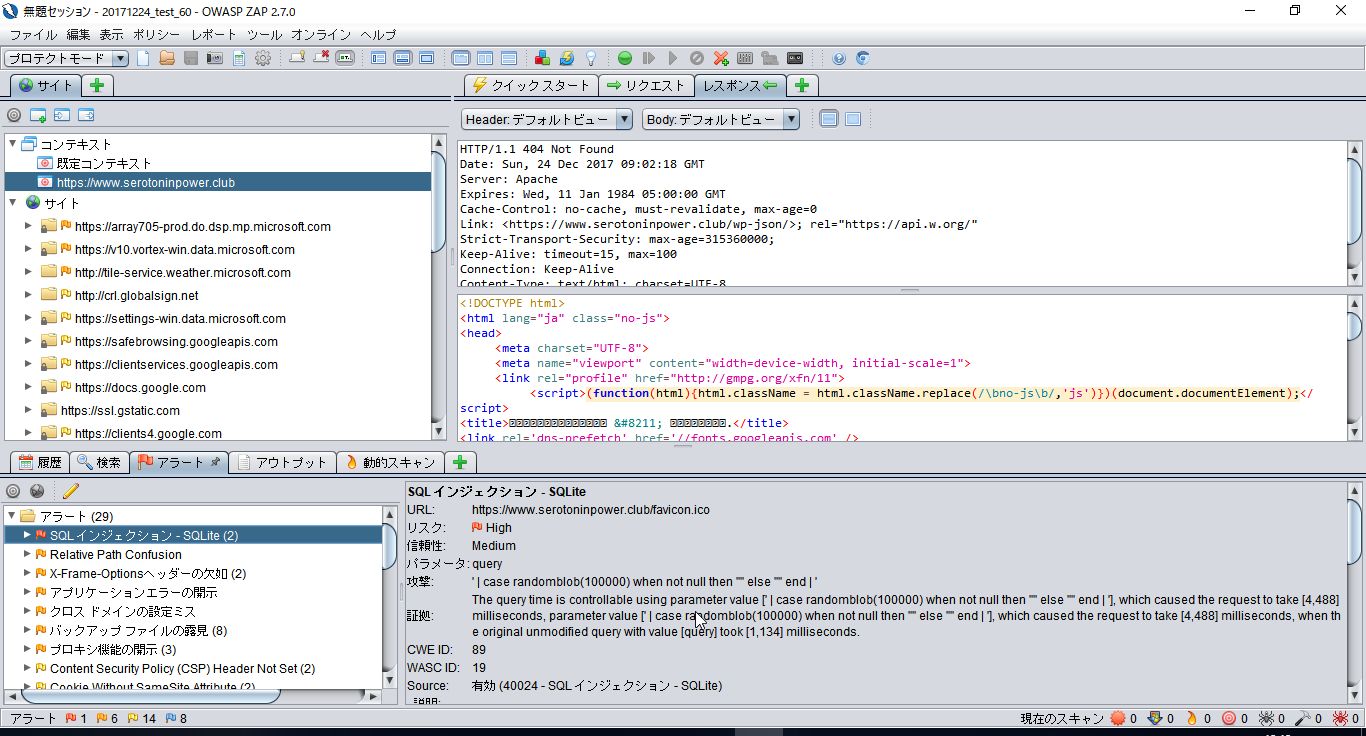Open Session Properties from the toolbar
The width and height of the screenshot is (1366, 736).
239,58
